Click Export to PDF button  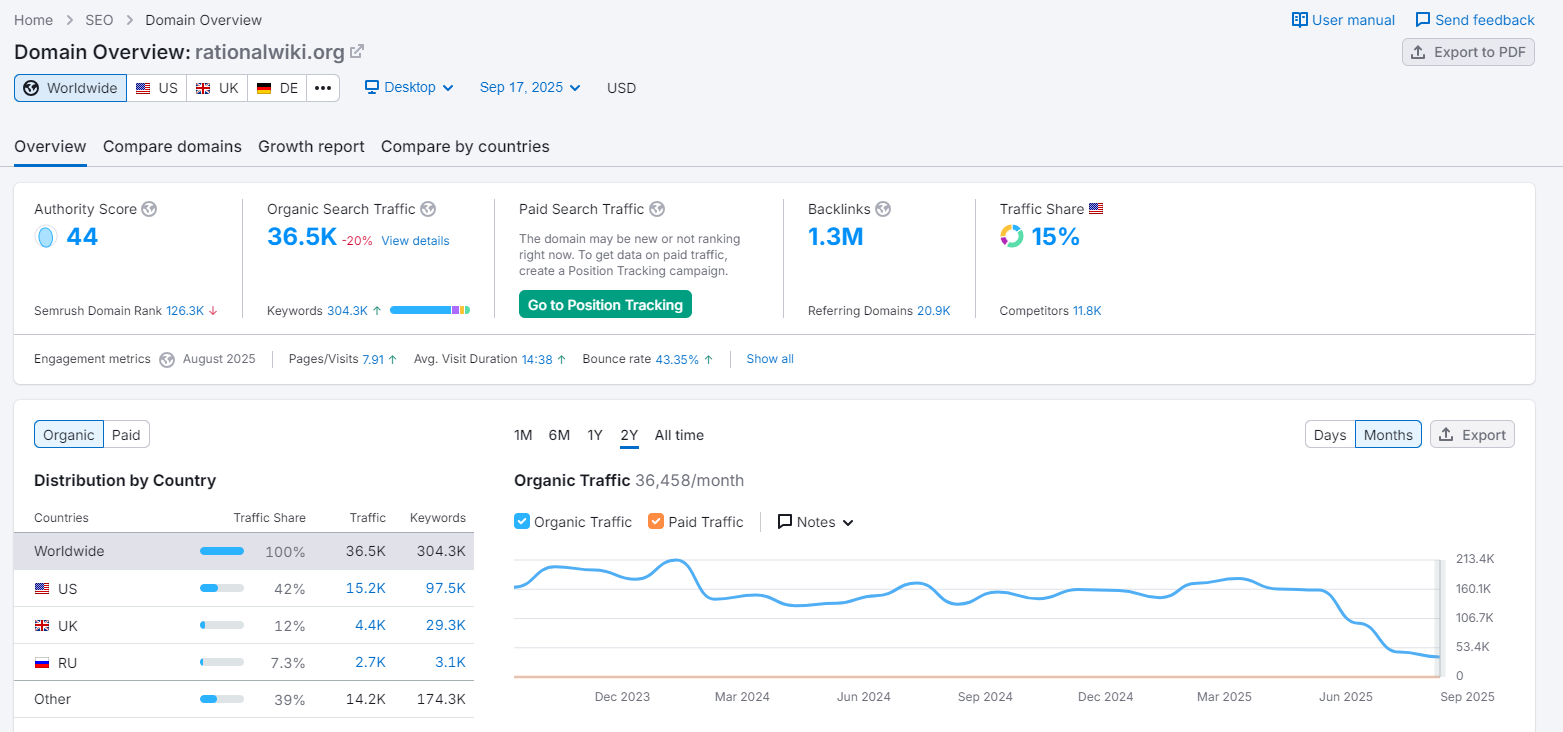point(1468,52)
